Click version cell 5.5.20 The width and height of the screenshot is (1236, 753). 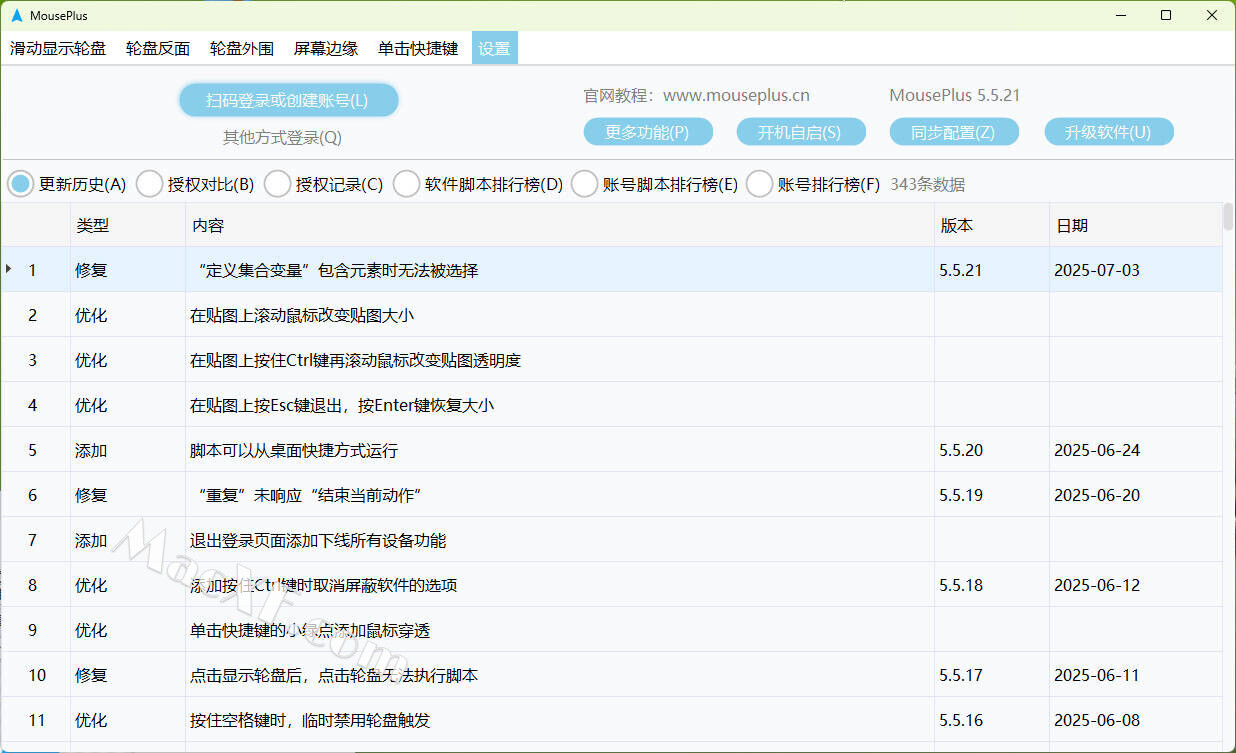point(992,450)
